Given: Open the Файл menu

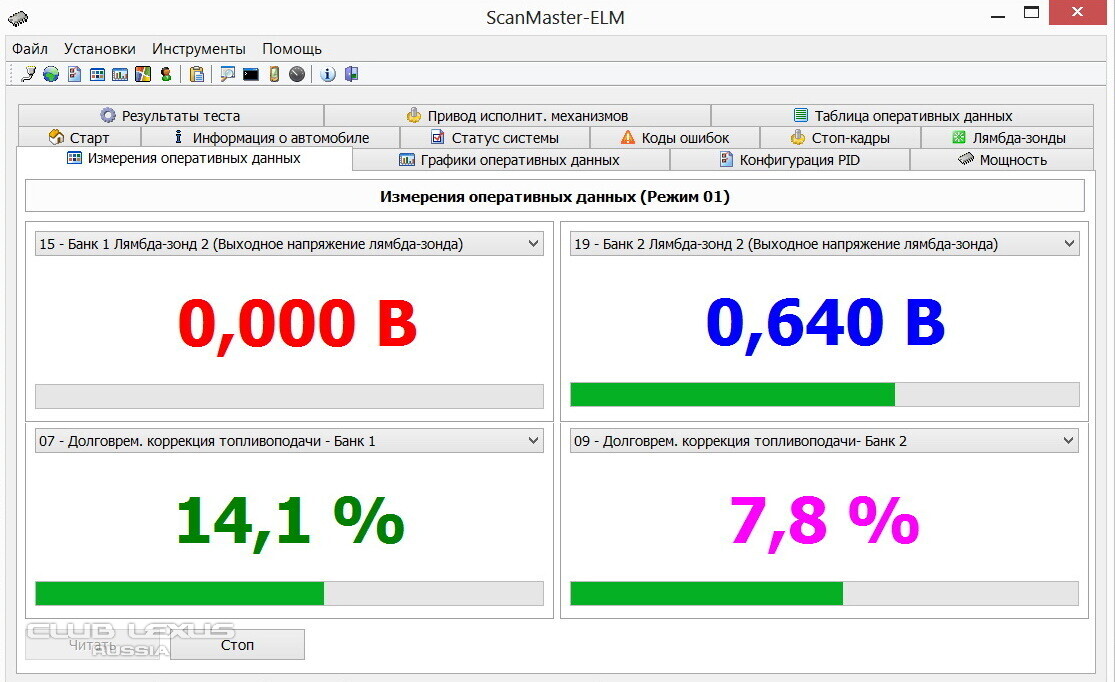Looking at the screenshot, I should pos(30,48).
